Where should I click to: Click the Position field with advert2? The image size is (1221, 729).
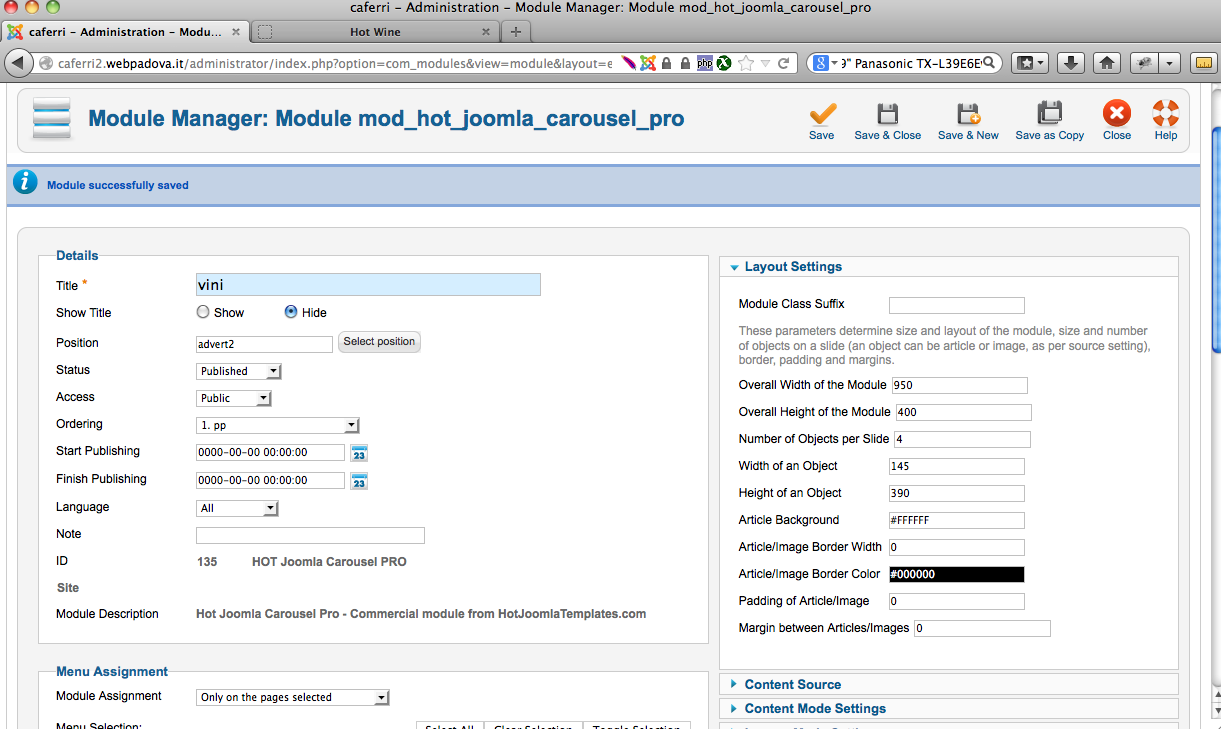[264, 344]
